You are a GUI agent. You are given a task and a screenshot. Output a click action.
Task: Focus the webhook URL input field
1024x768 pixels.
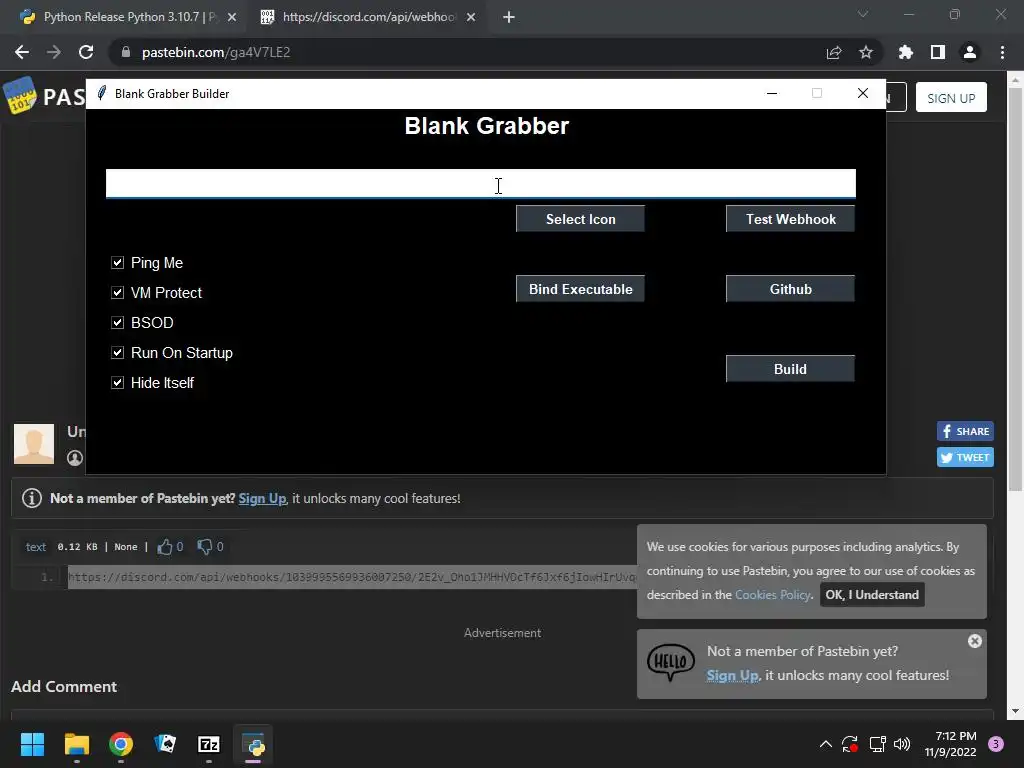pos(481,184)
